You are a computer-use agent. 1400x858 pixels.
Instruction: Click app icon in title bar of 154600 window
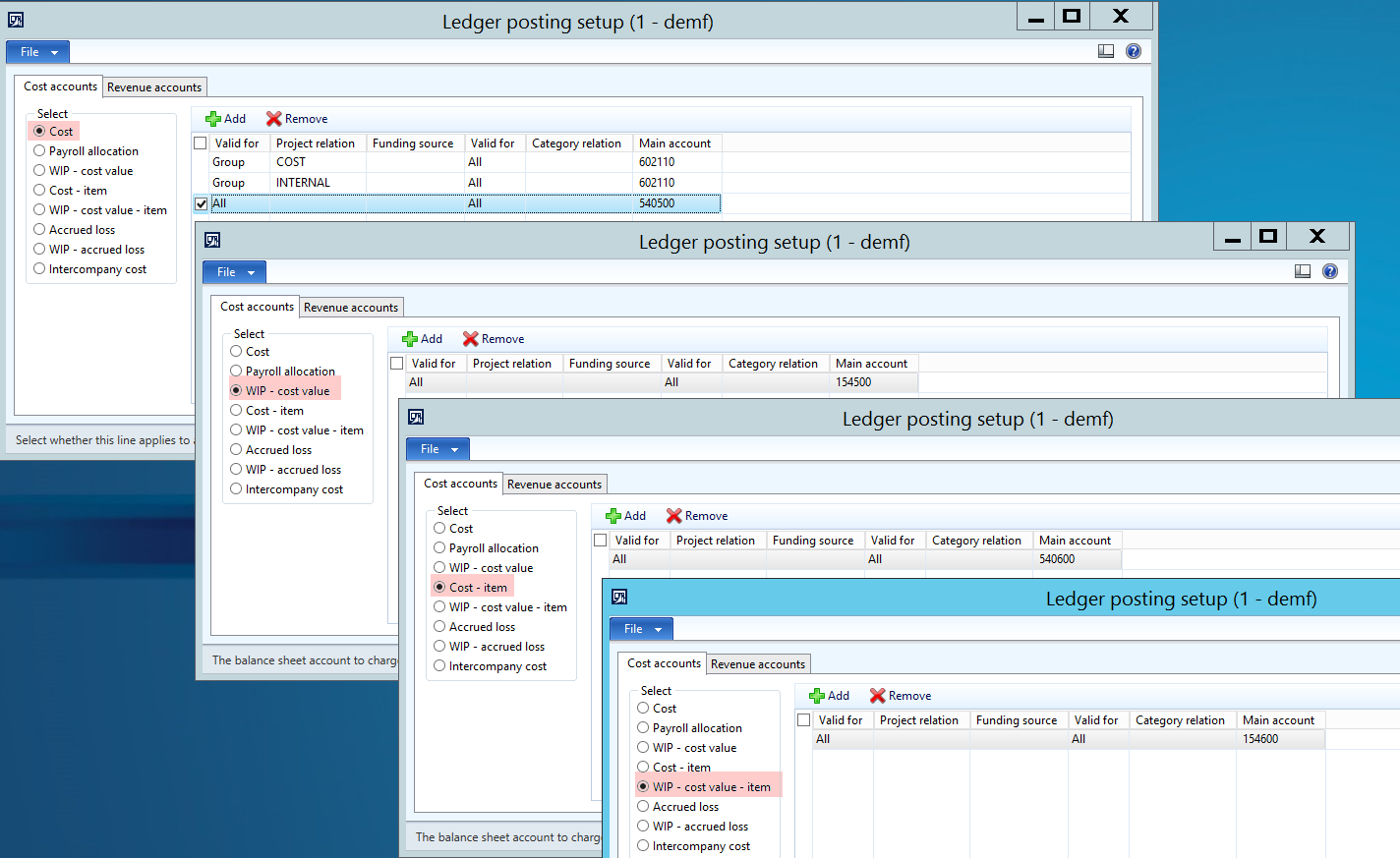click(x=619, y=598)
